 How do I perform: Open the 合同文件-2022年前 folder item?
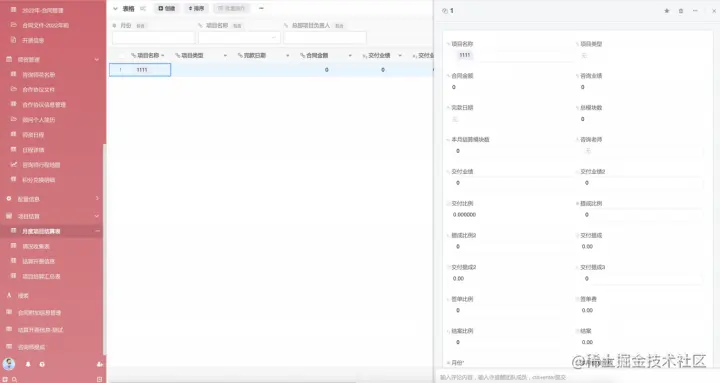click(45, 25)
